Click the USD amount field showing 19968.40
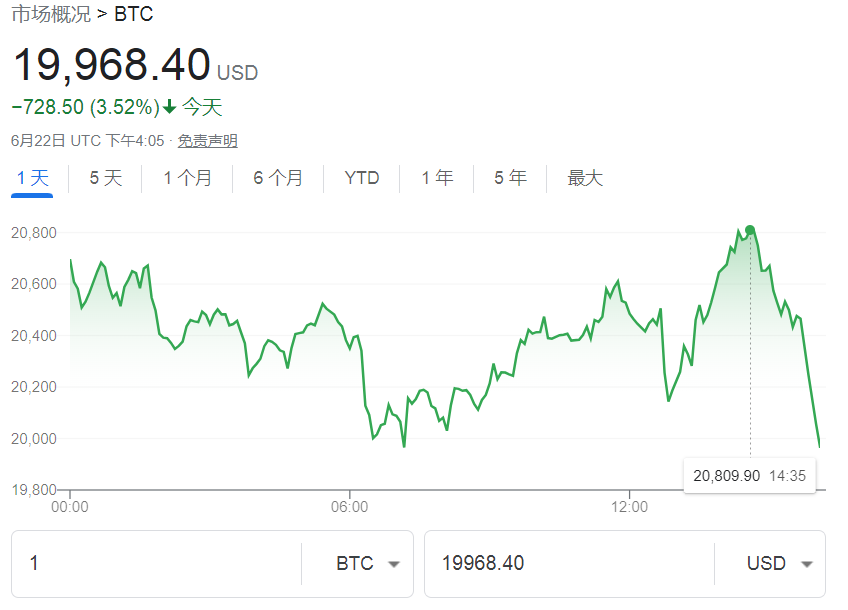 click(570, 563)
